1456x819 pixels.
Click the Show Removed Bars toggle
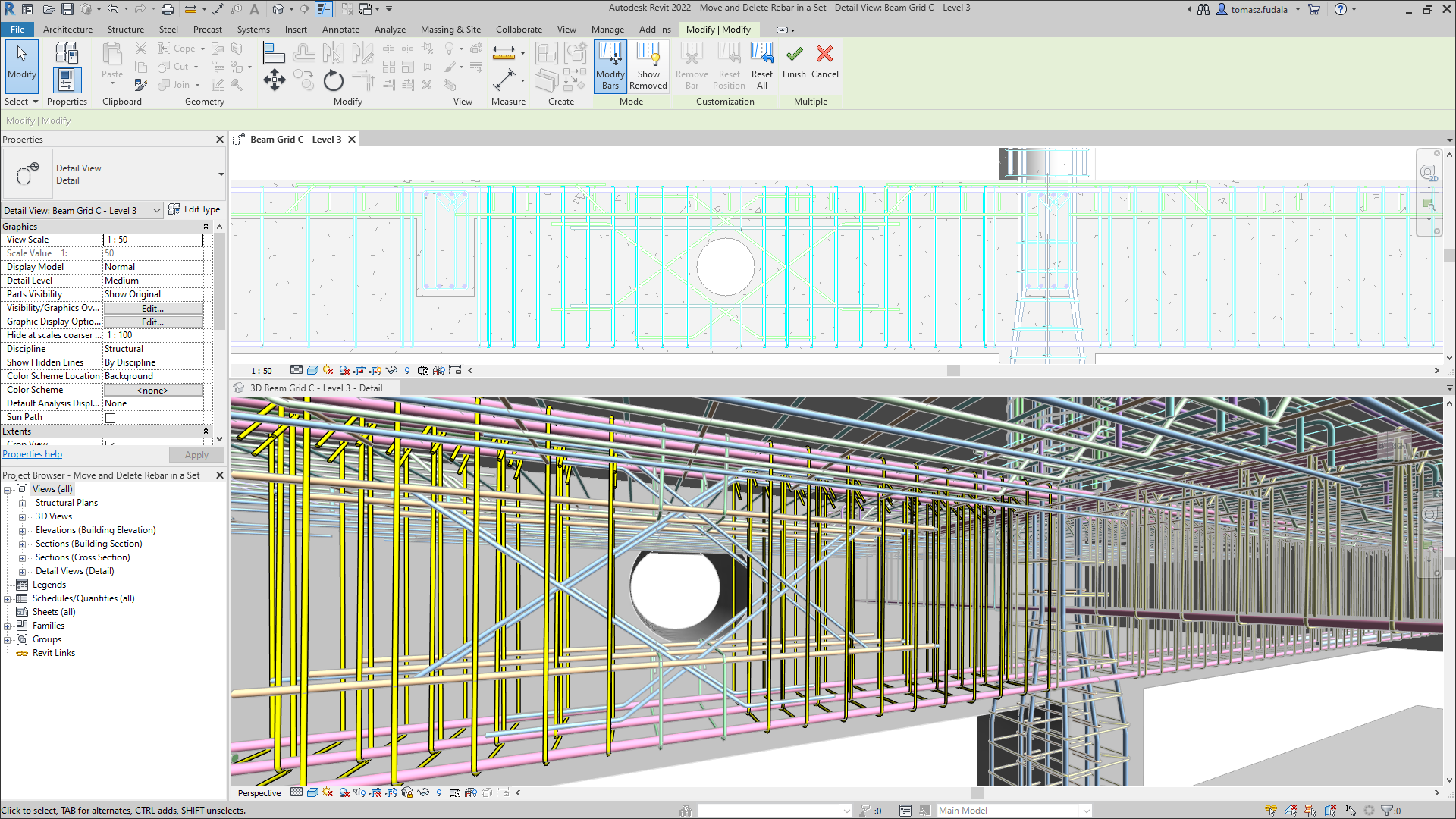click(648, 67)
